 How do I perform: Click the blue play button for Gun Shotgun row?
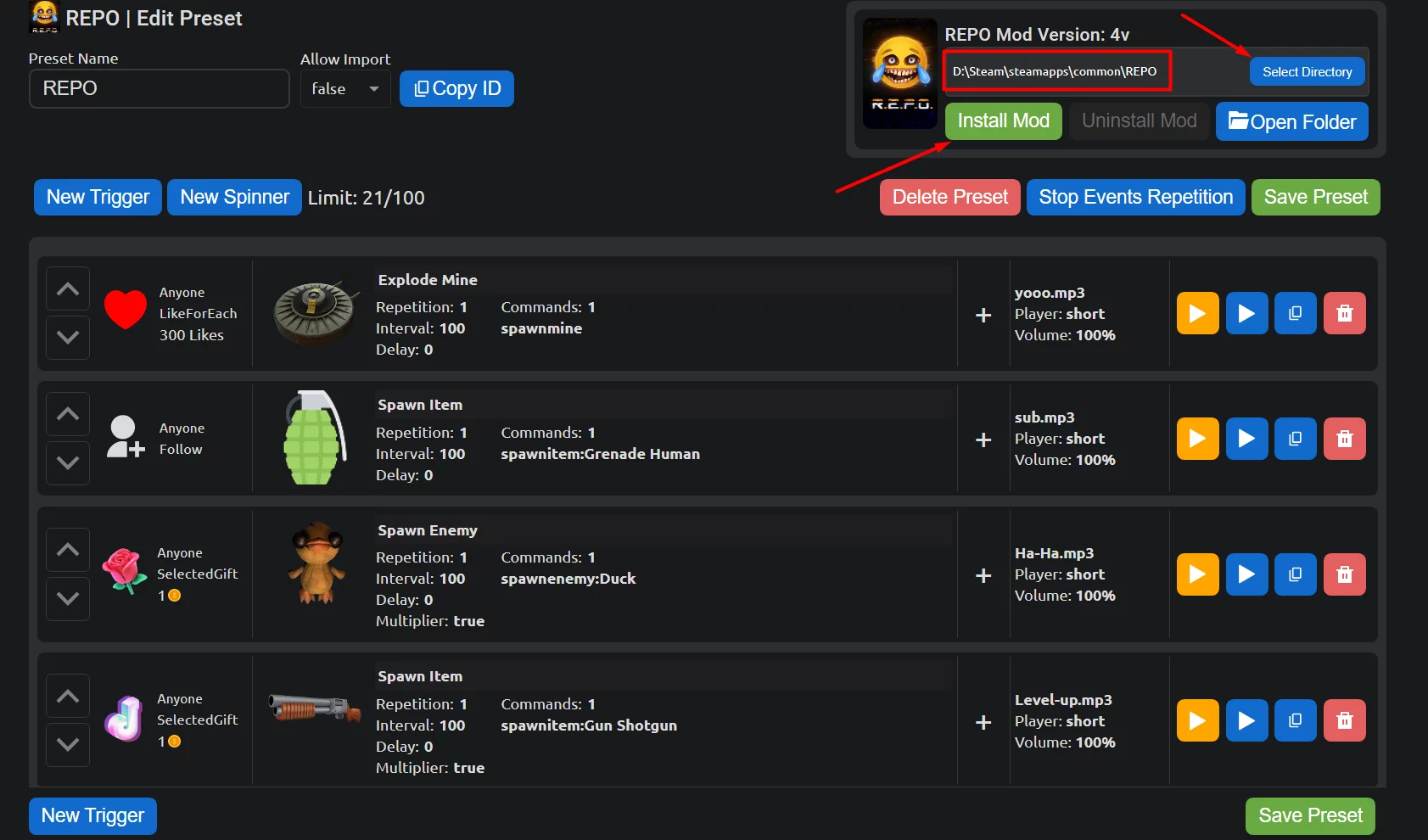pos(1246,720)
